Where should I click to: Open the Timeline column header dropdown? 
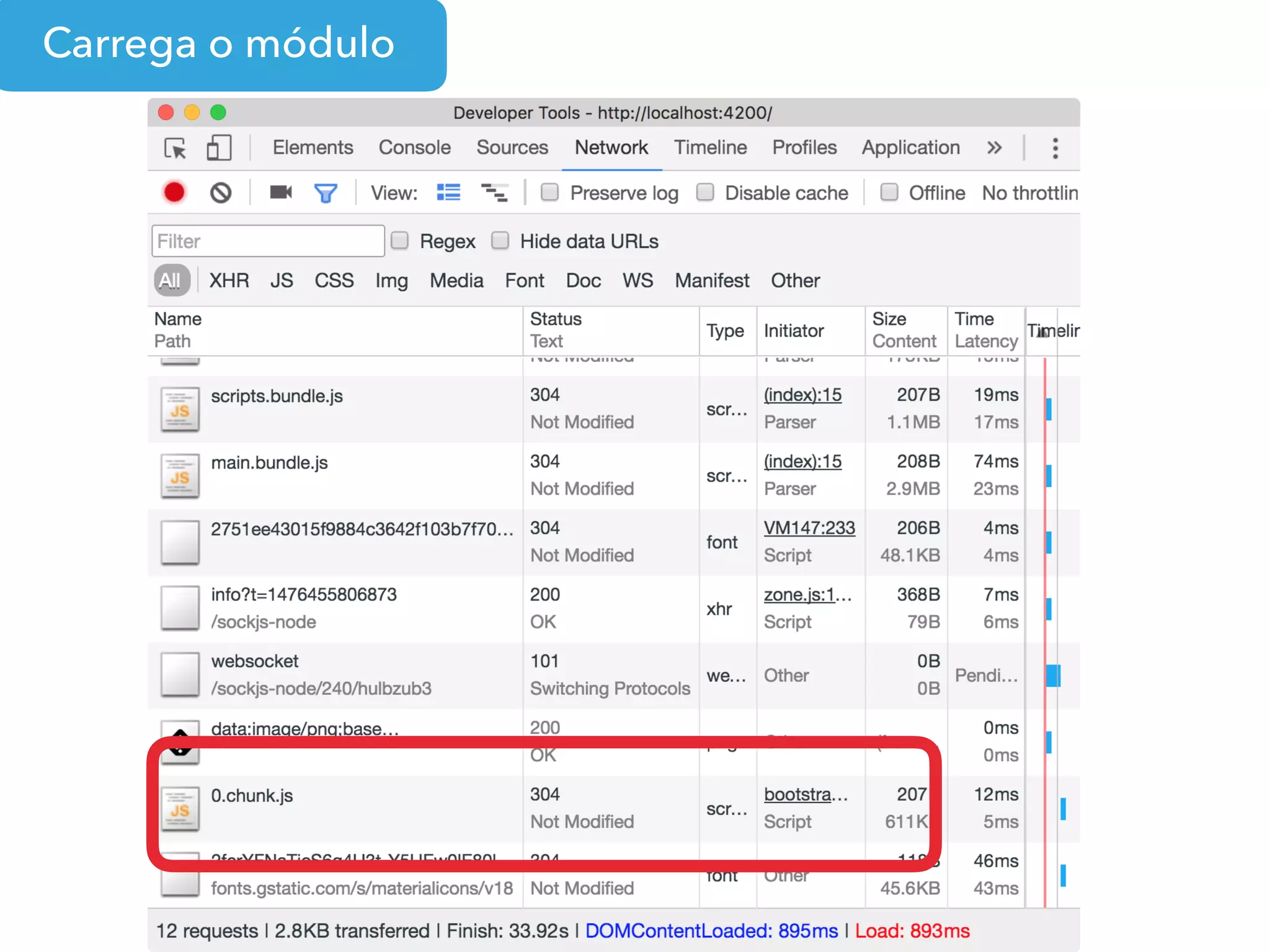[x=1053, y=331]
